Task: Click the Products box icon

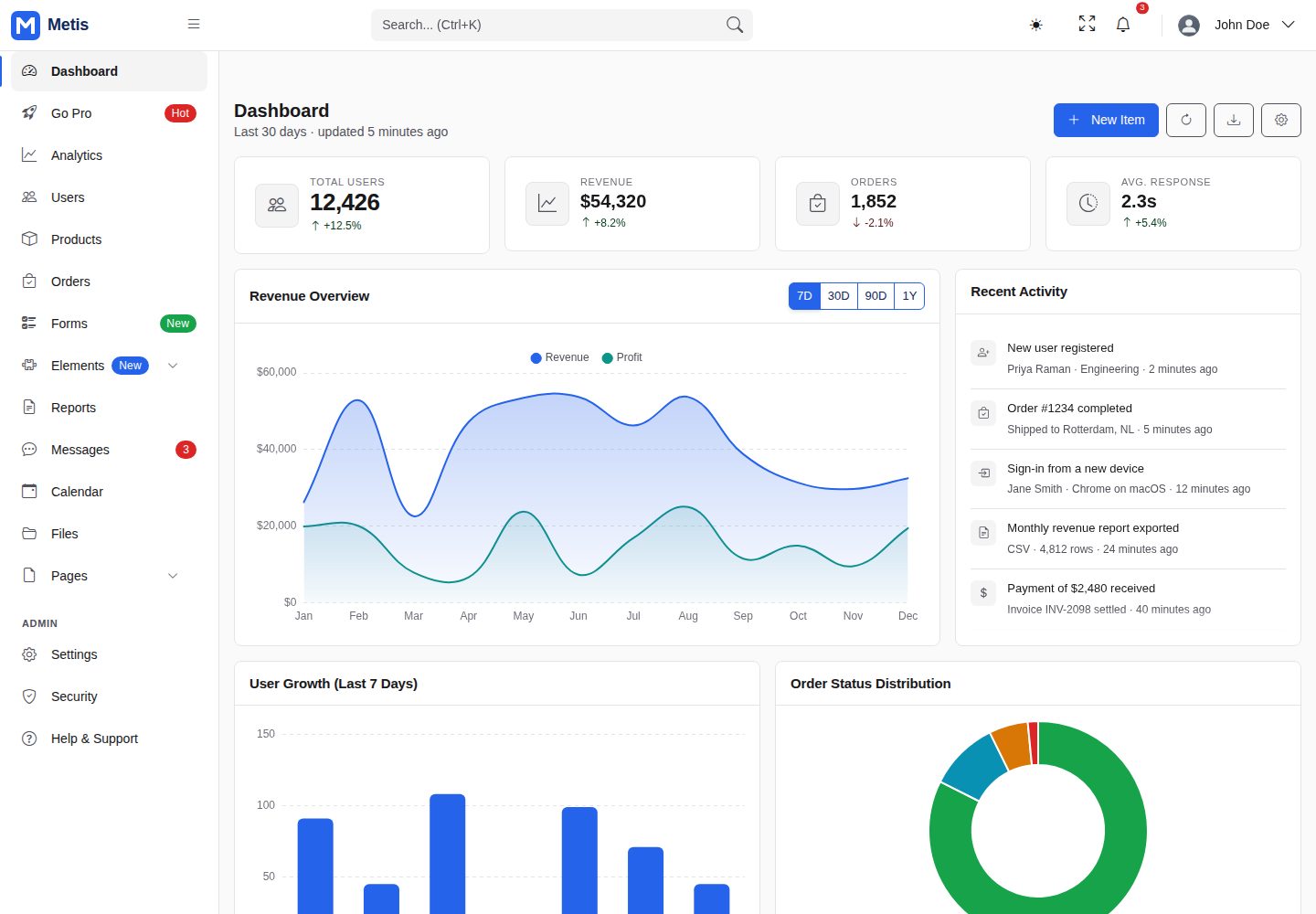Action: 29,239
